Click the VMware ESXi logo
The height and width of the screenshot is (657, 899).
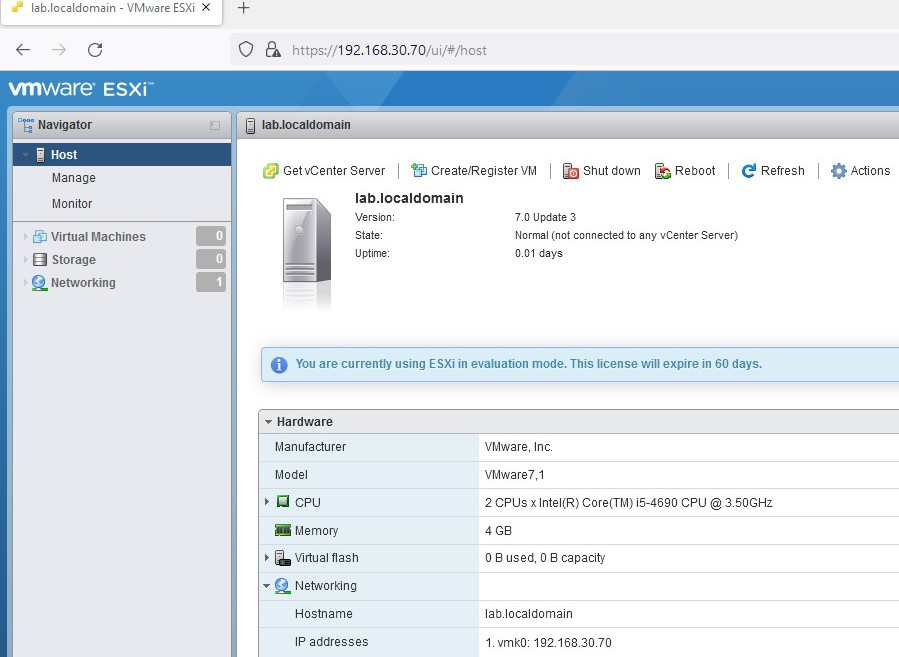pyautogui.click(x=81, y=89)
